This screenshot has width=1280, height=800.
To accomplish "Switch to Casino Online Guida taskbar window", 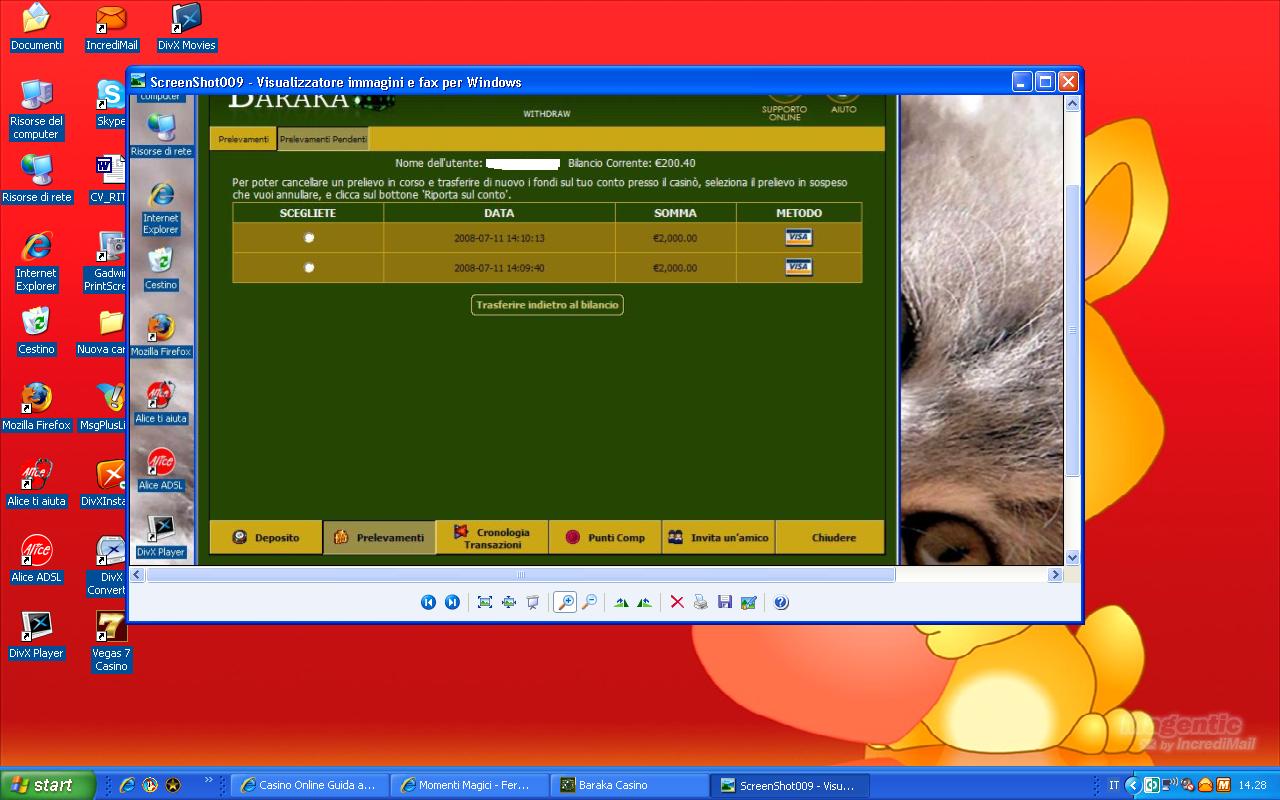I will pyautogui.click(x=310, y=785).
